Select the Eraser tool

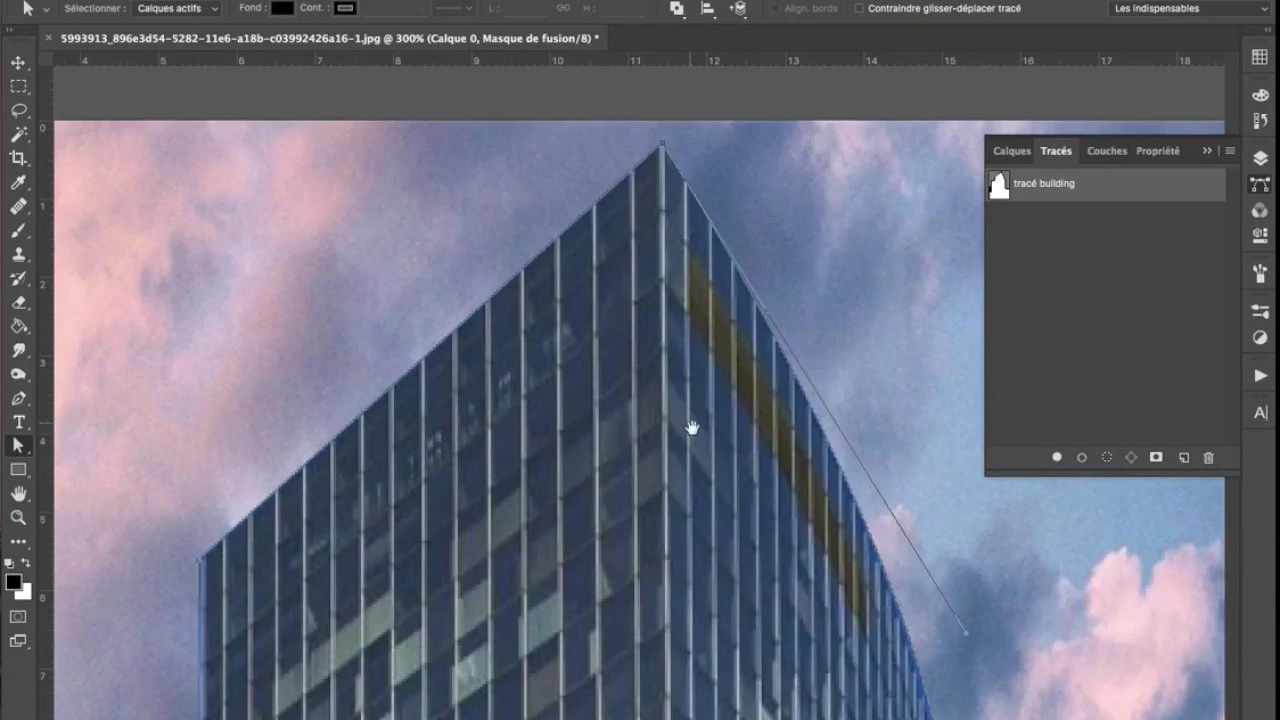[18, 302]
